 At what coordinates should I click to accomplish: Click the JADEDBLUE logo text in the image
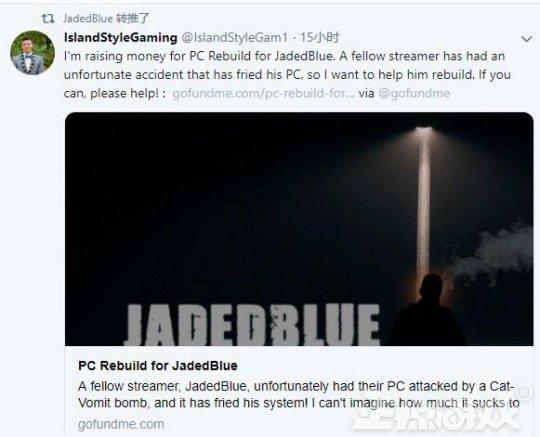tap(252, 325)
